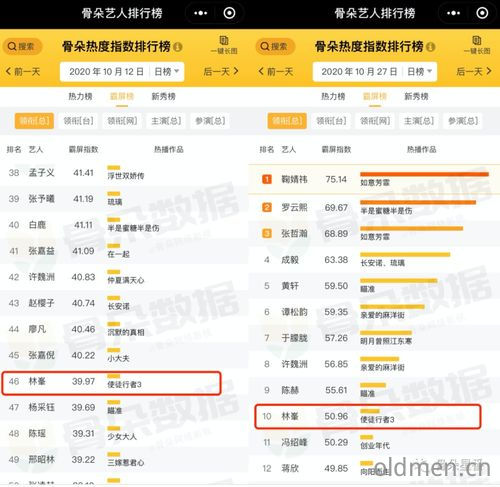The height and width of the screenshot is (487, 500).
Task: Click artist name 杨采钰 at rank 47
Action: (41, 407)
